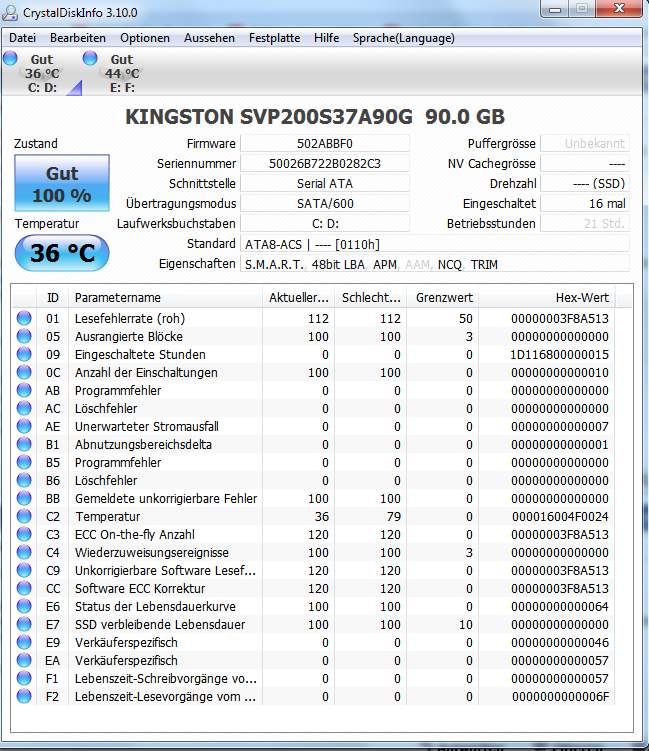Viewport: 649px width, 751px height.
Task: Click the CrystalDiskInfo title bar icon
Action: 10,12
